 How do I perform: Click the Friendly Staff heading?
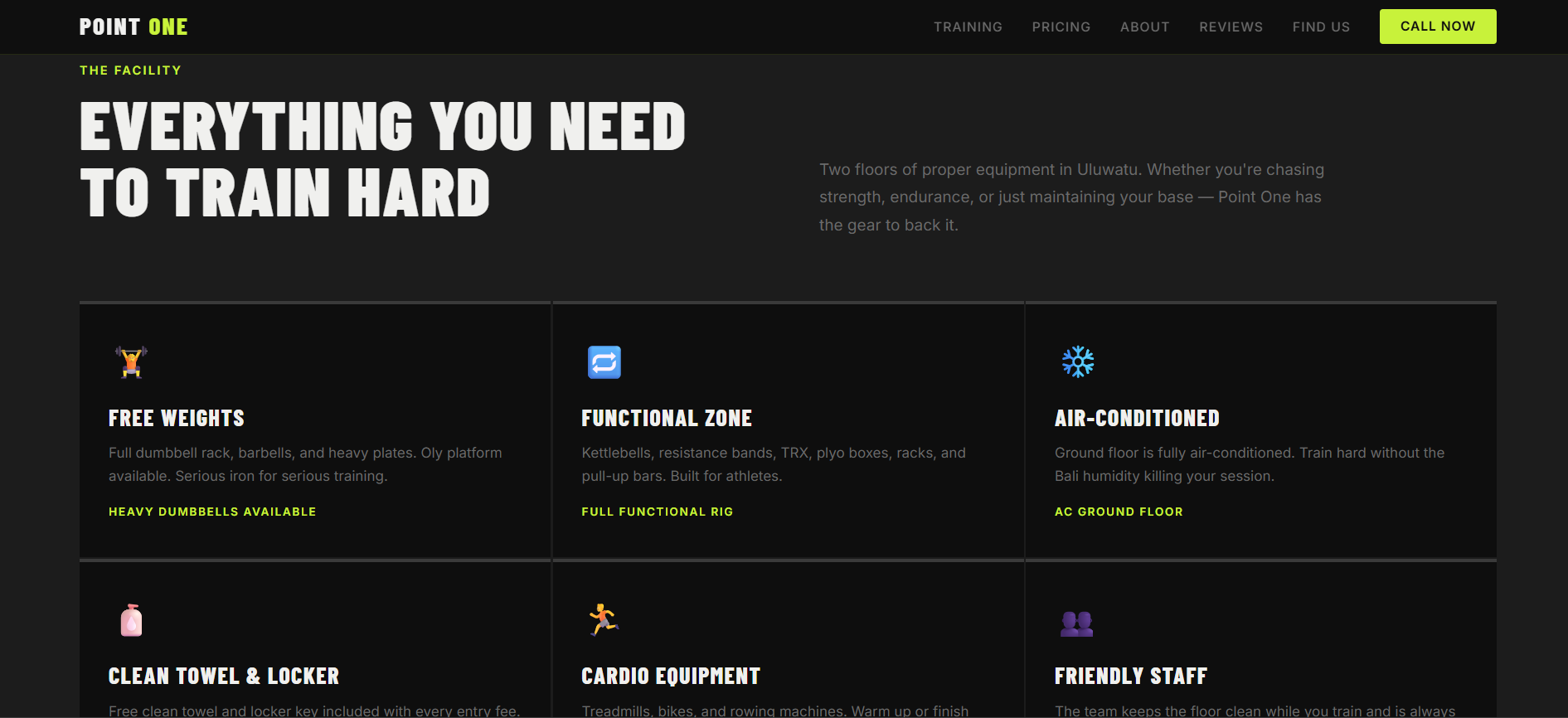(x=1131, y=676)
